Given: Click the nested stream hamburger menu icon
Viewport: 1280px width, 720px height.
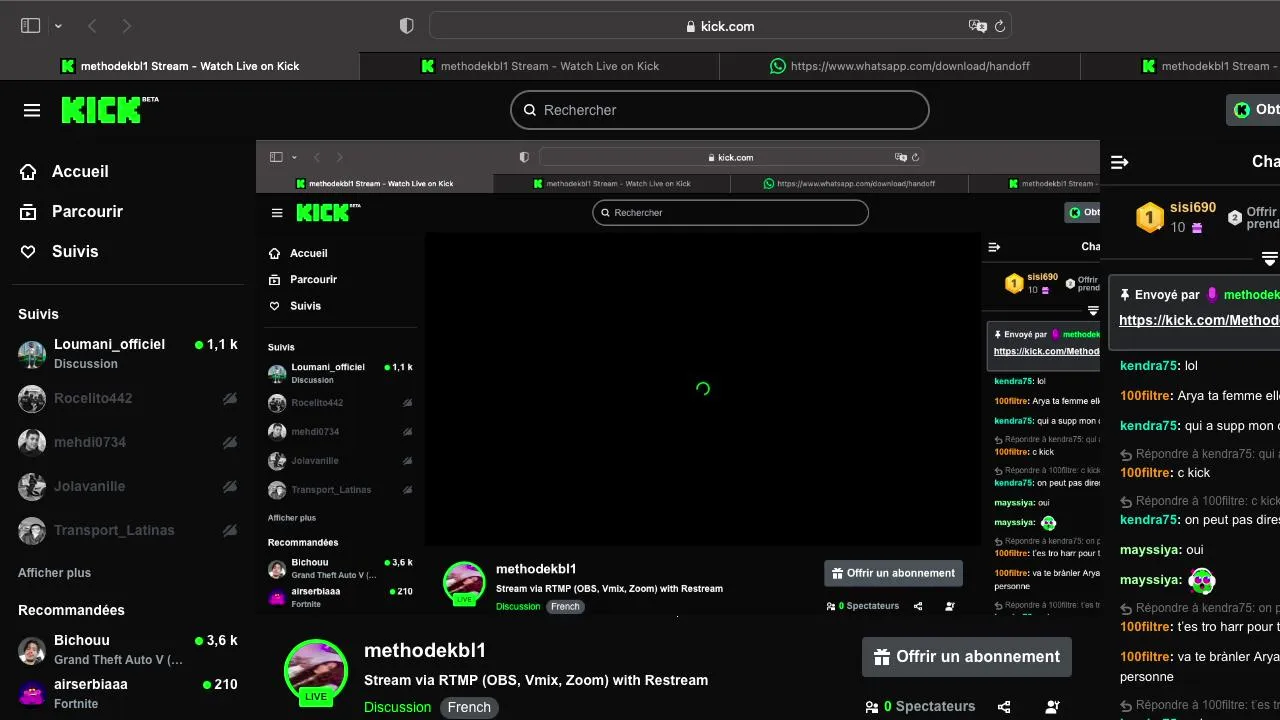Looking at the screenshot, I should tap(277, 213).
